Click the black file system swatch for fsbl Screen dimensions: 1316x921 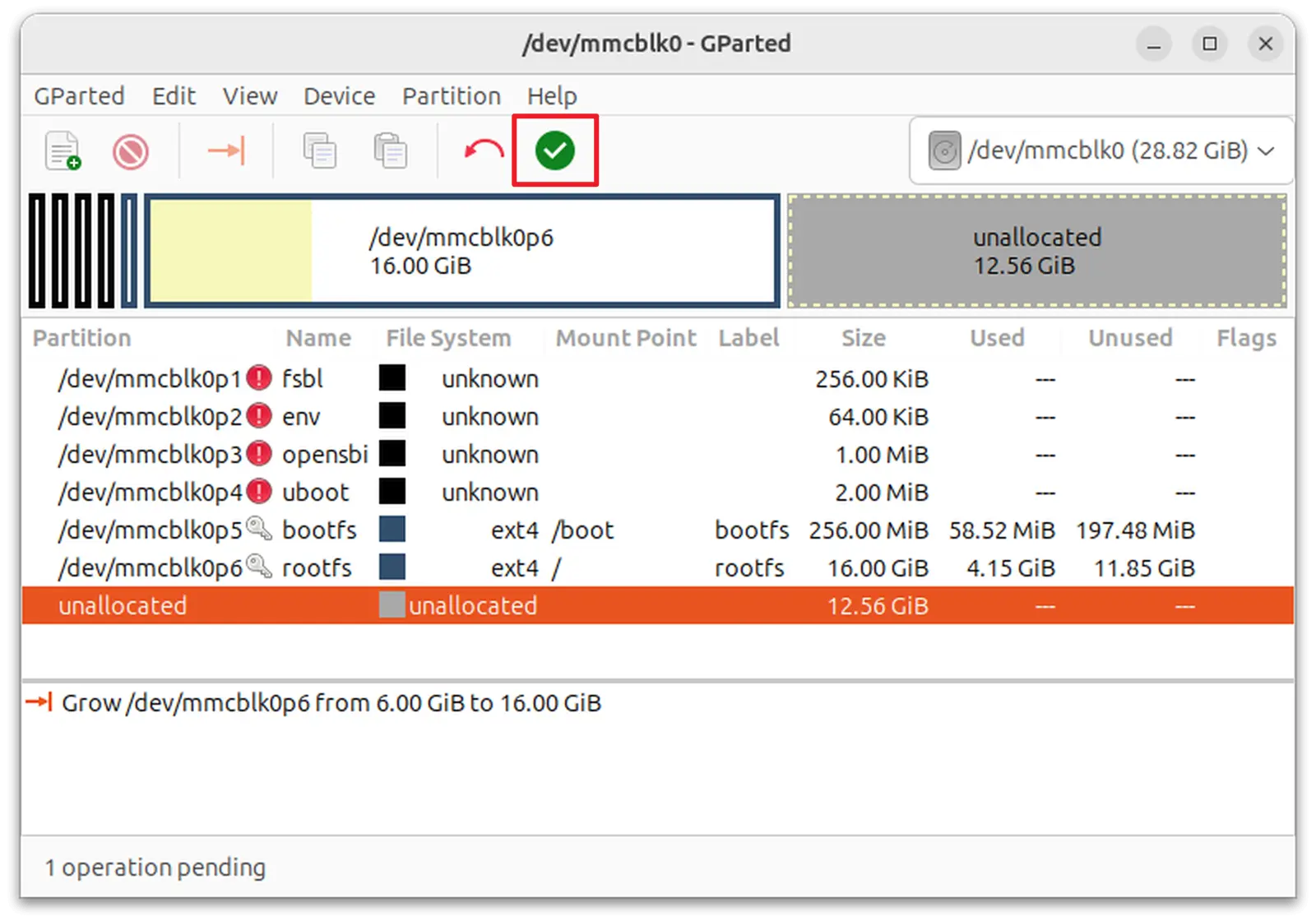pyautogui.click(x=392, y=378)
